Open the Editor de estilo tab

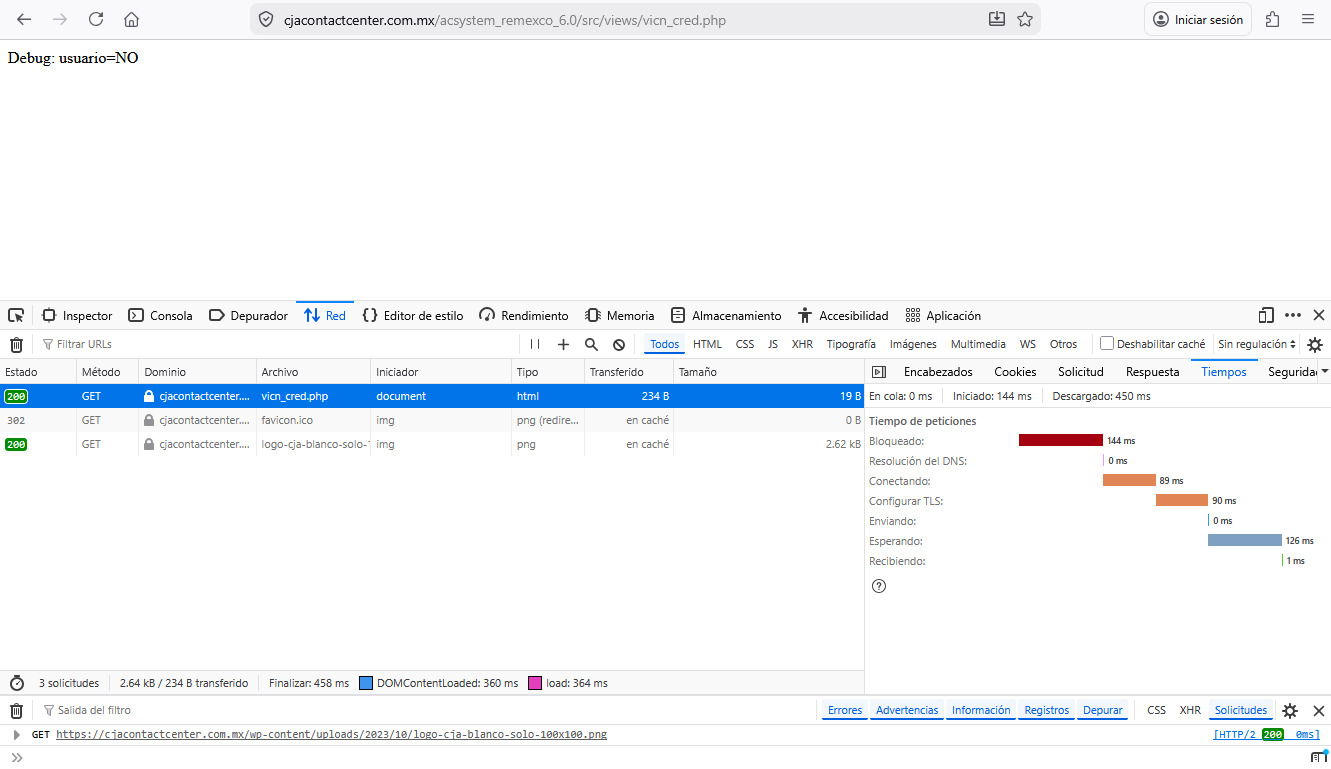(x=413, y=315)
